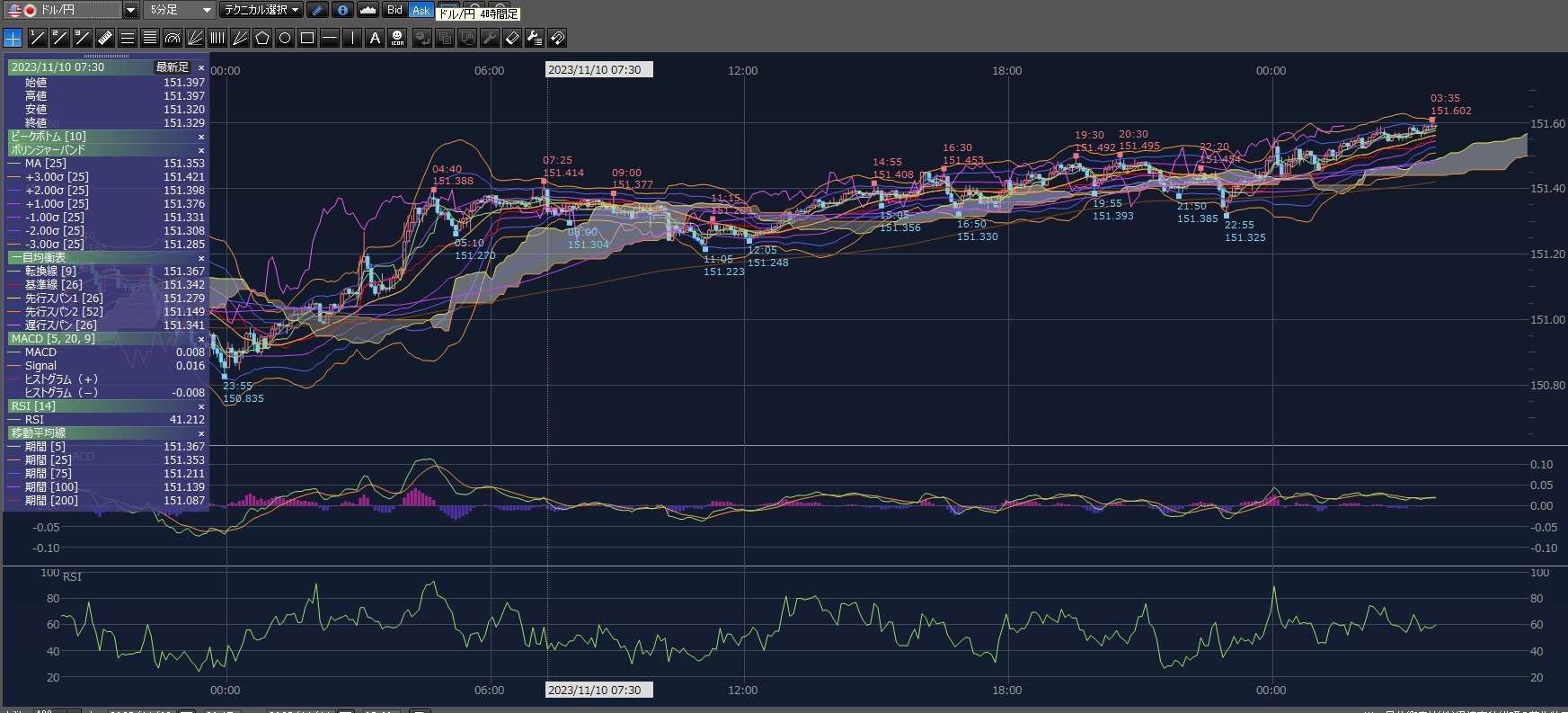Toggle the 最新足 latest-bar button
The width and height of the screenshot is (1568, 713).
[x=173, y=67]
